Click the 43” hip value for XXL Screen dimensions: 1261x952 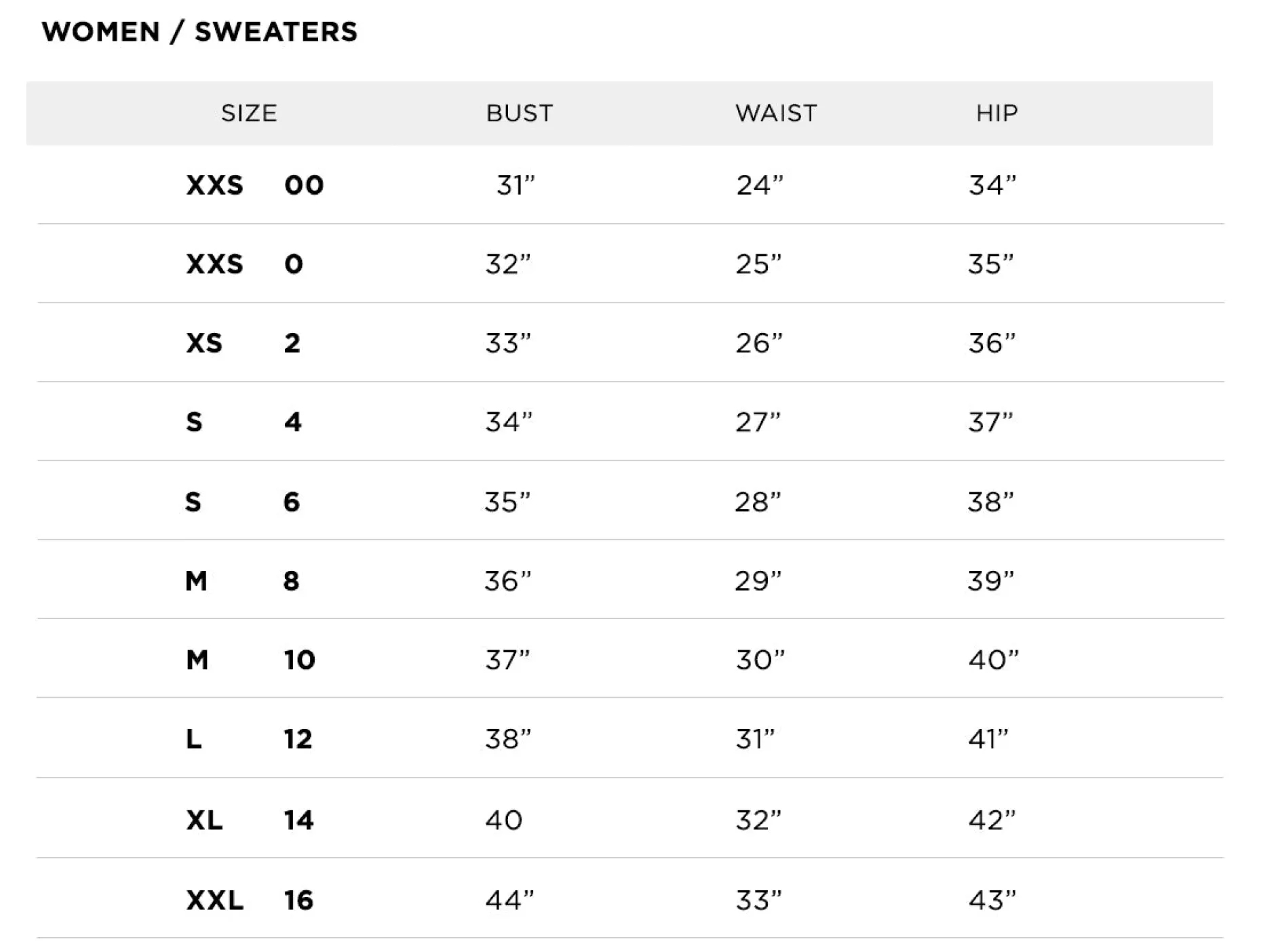992,900
